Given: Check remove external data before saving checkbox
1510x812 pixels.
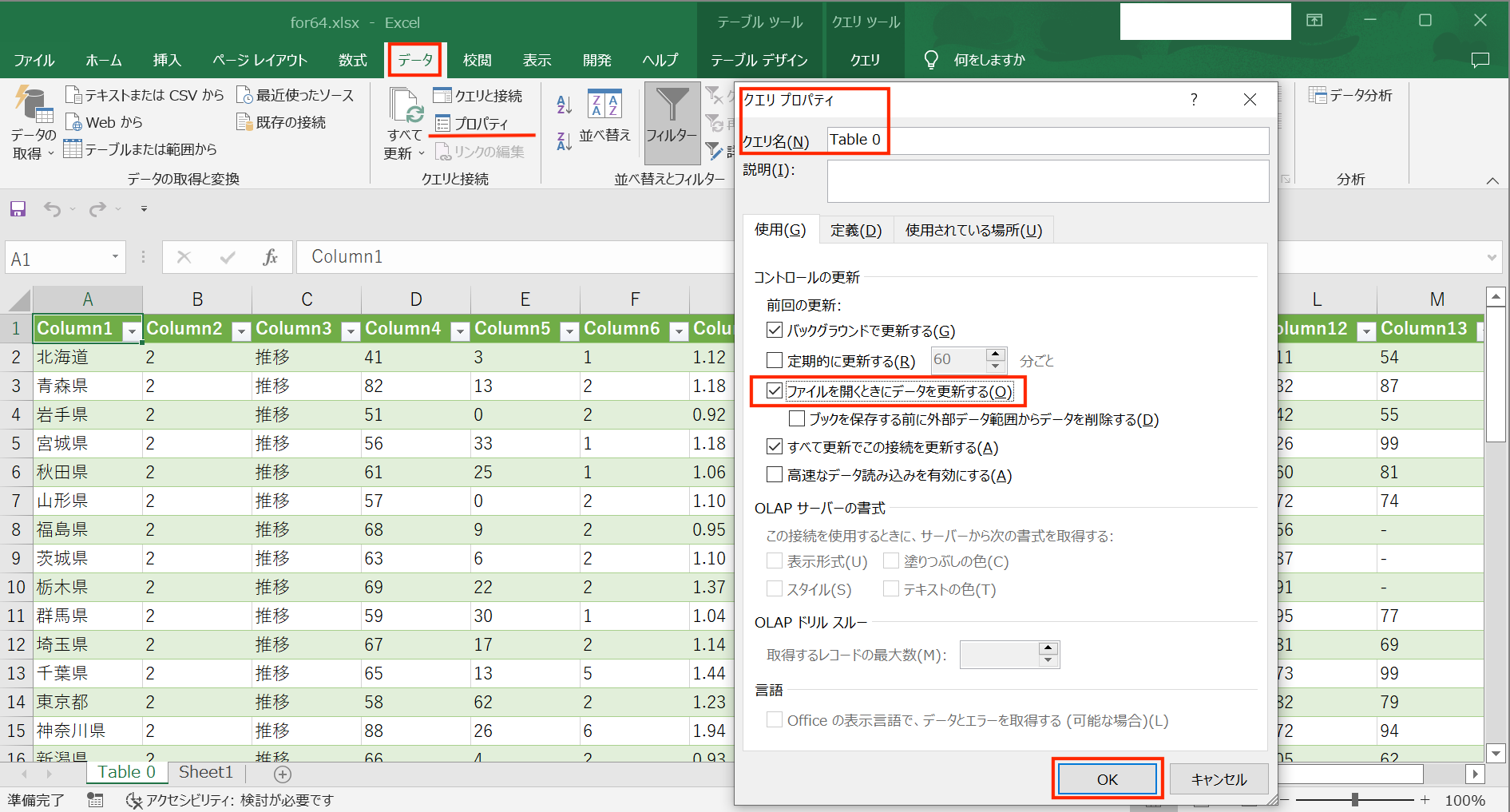Looking at the screenshot, I should point(797,418).
